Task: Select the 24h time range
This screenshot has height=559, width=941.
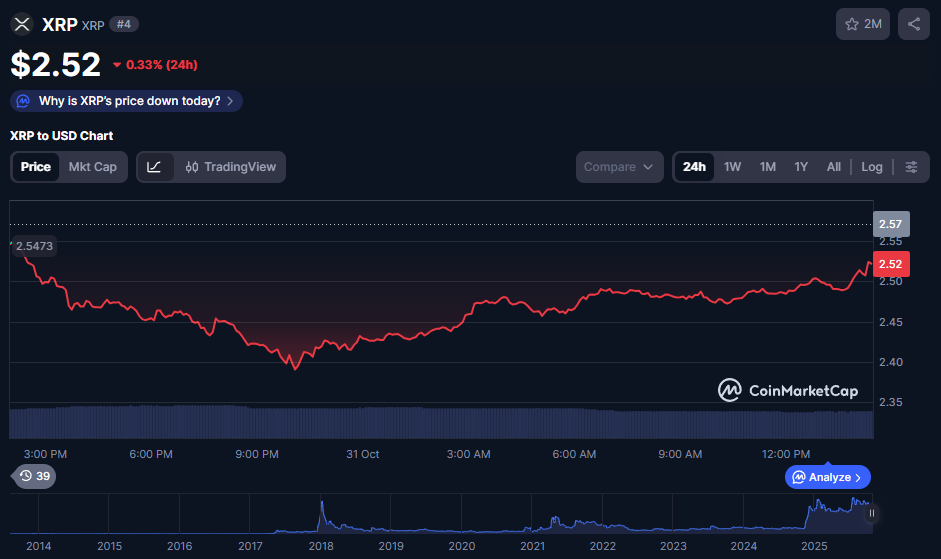Action: (x=694, y=167)
